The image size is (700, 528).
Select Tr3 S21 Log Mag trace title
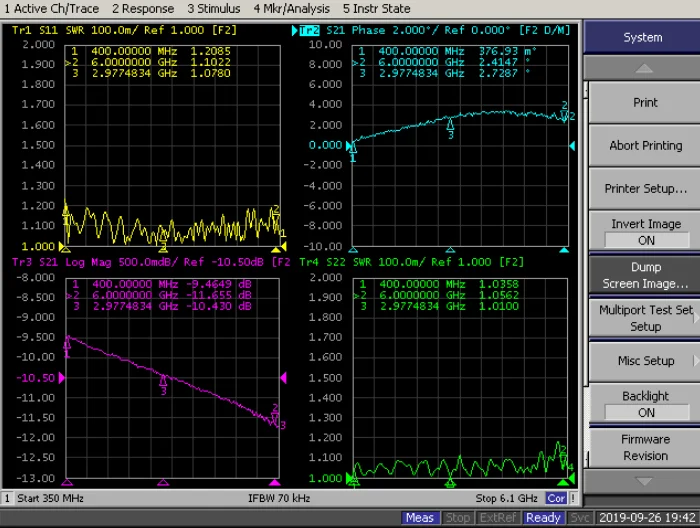pos(151,262)
